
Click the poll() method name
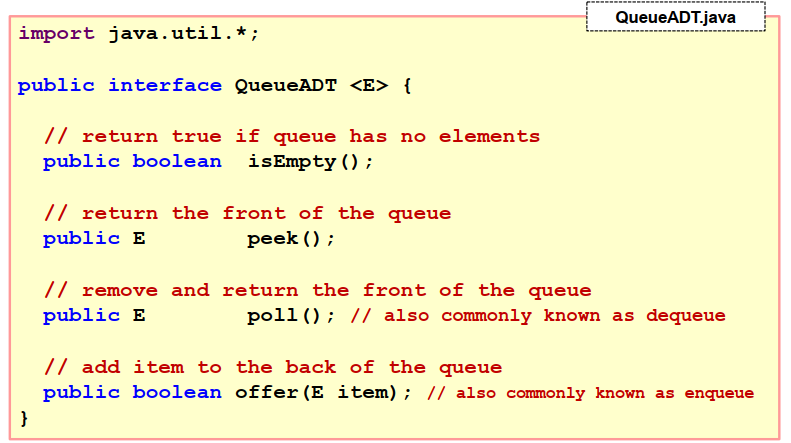(291, 316)
